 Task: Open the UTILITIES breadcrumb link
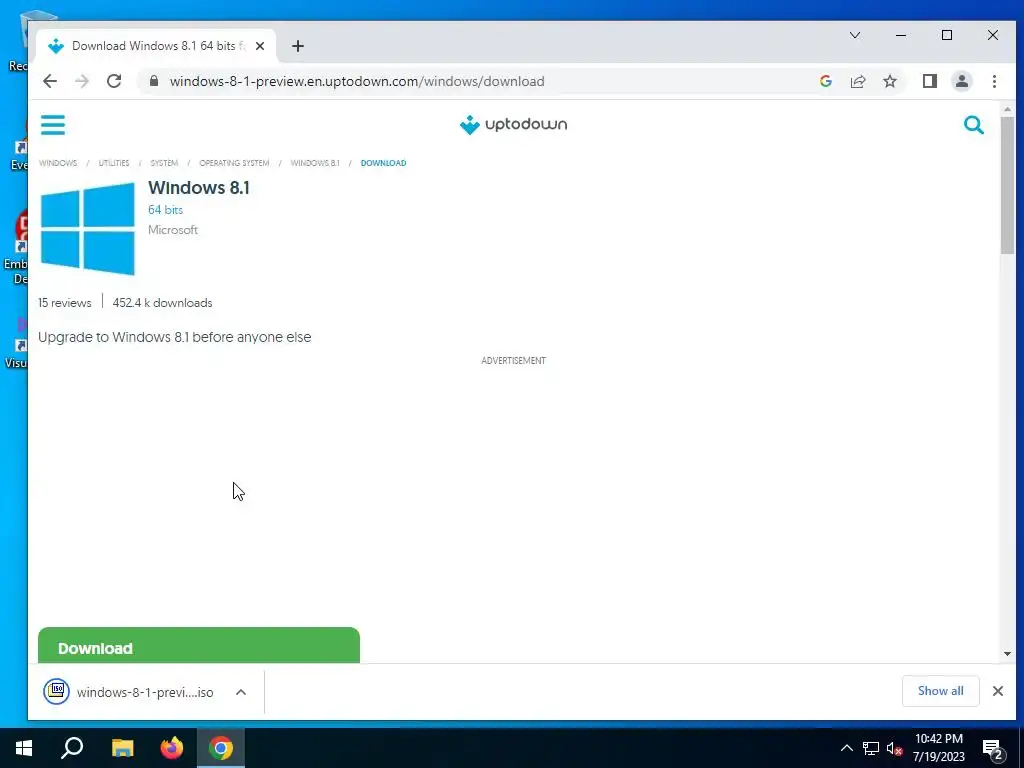114,163
